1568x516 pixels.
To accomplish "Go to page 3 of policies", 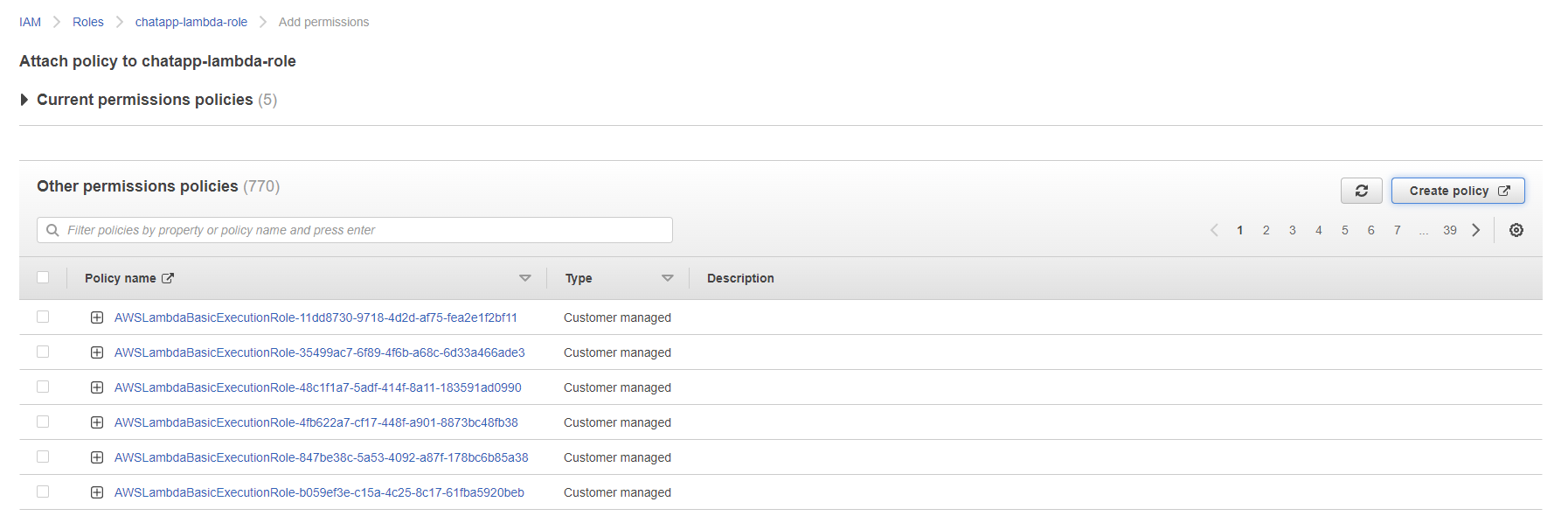I will click(x=1292, y=230).
